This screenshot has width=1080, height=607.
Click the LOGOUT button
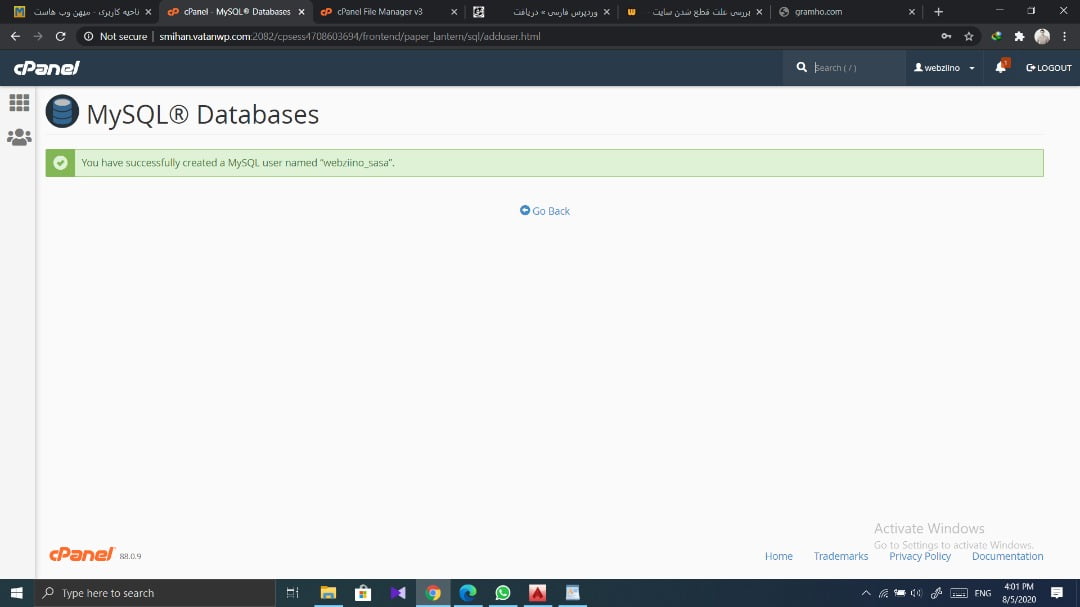pyautogui.click(x=1049, y=68)
